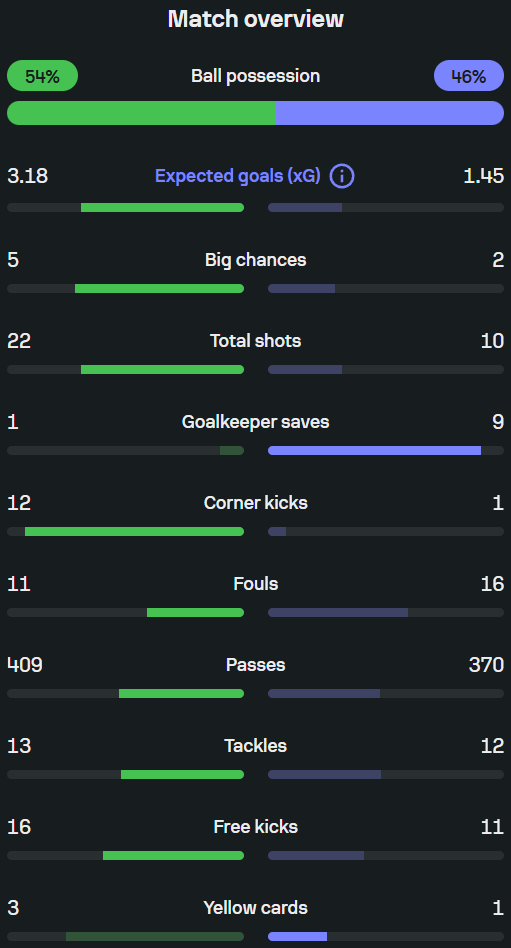Click the Ball possession label
This screenshot has width=511, height=948.
coord(255,76)
